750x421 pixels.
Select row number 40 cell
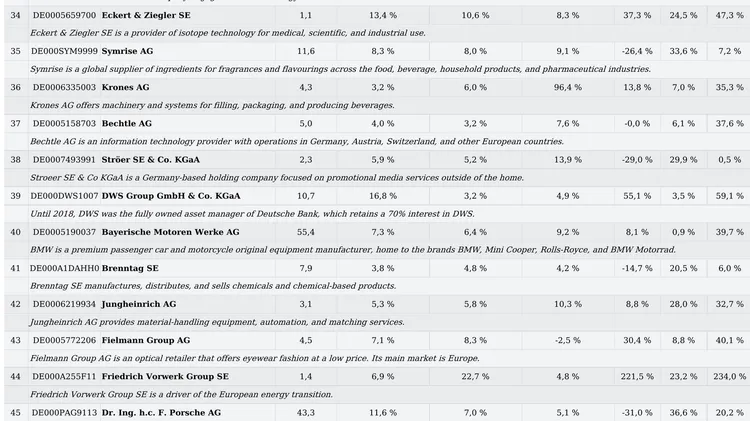pyautogui.click(x=15, y=232)
